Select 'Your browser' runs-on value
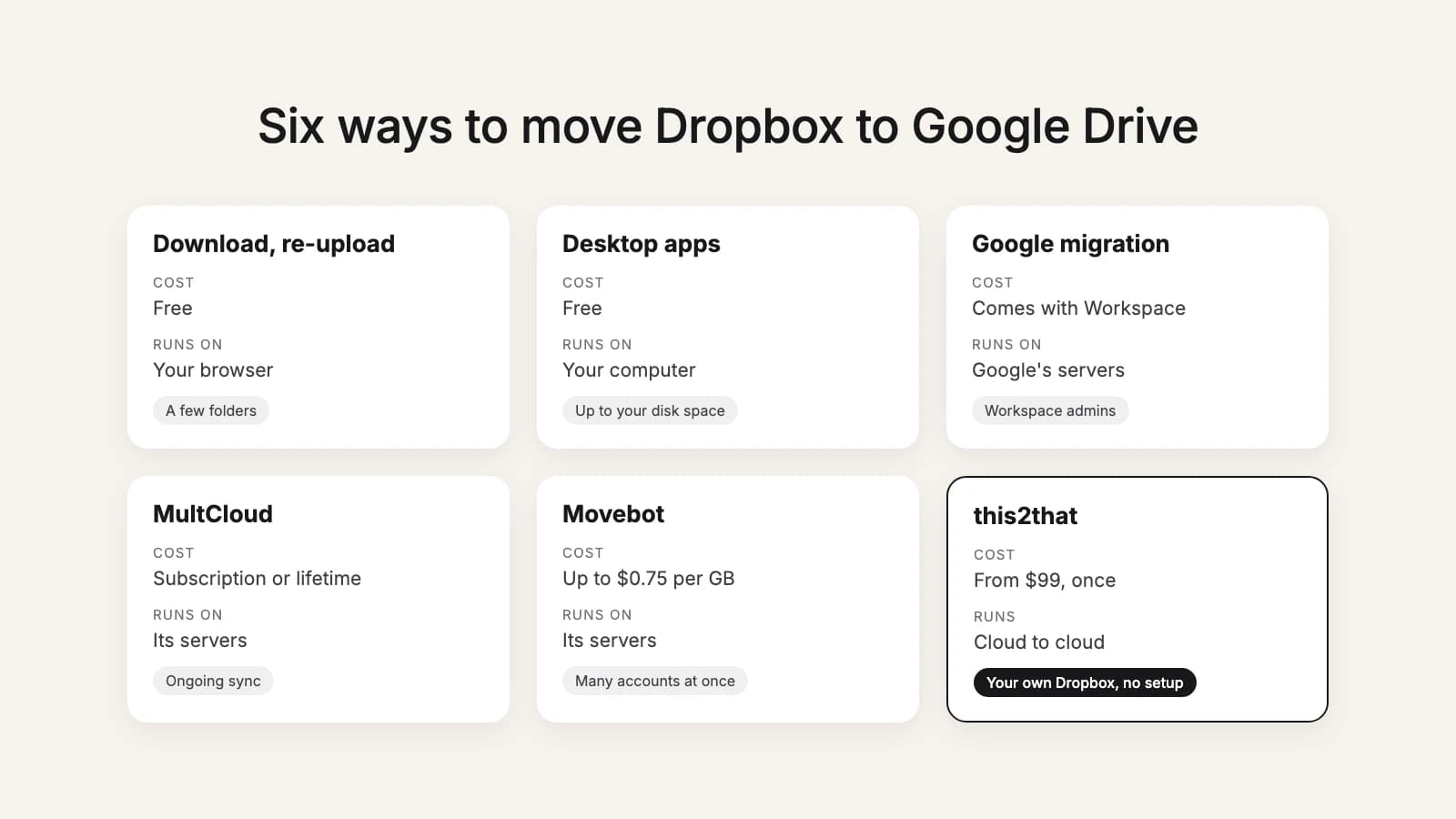The width and height of the screenshot is (1456, 819). pyautogui.click(x=213, y=370)
